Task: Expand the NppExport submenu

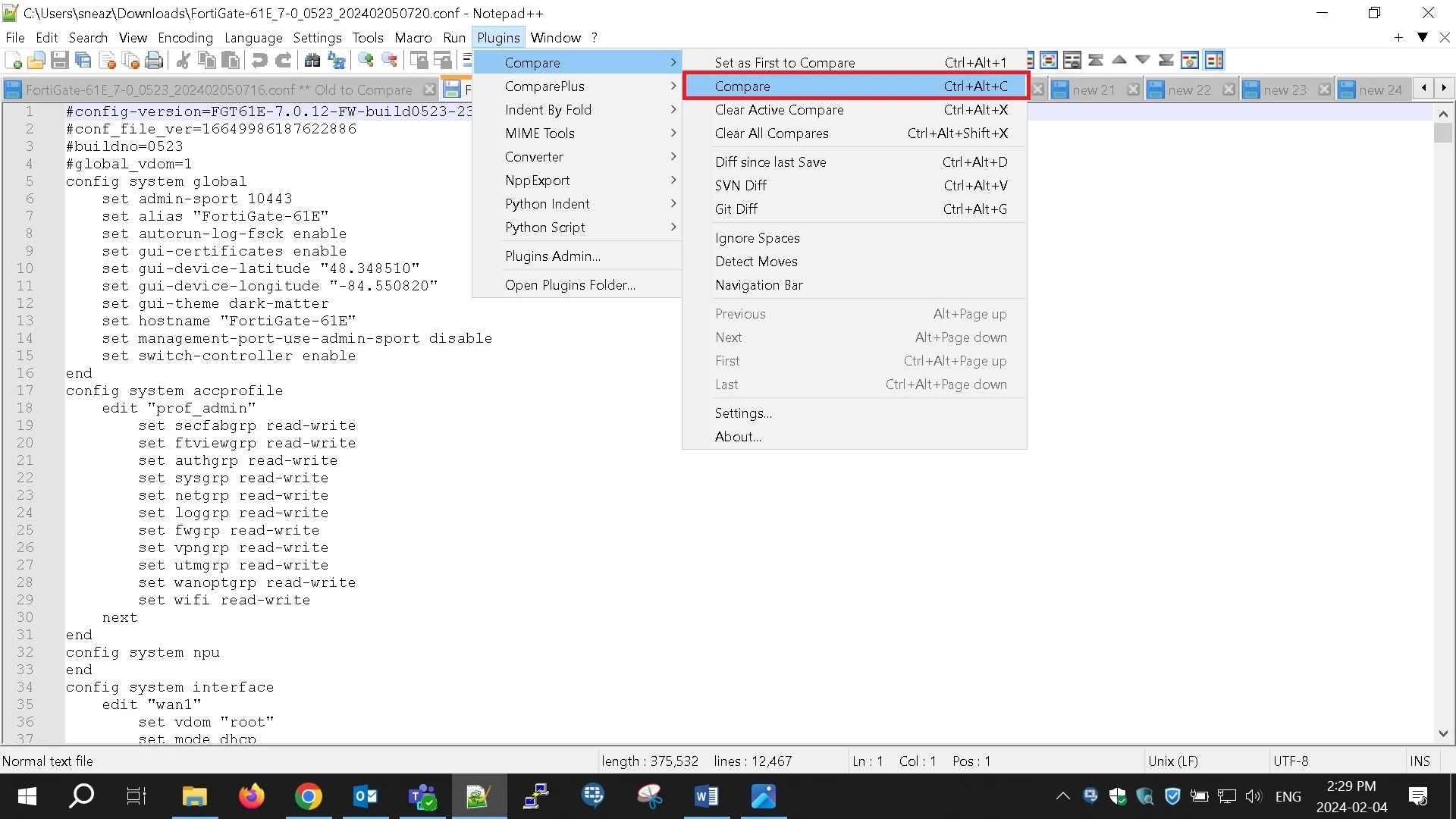Action: (x=578, y=180)
